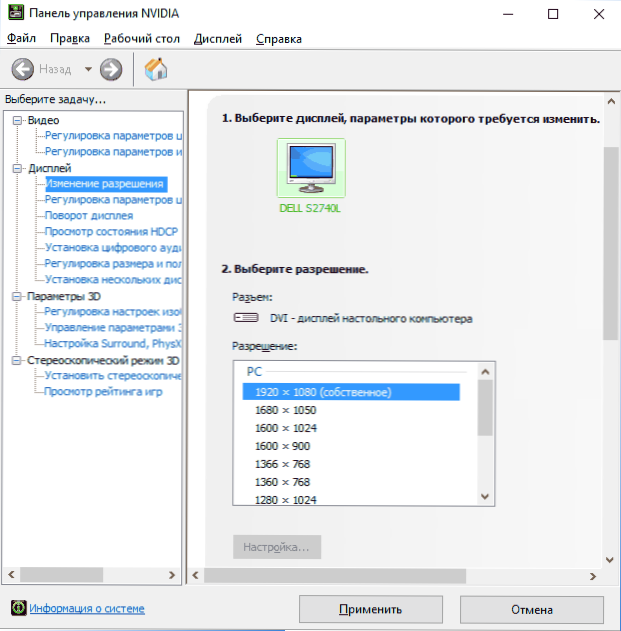Select Изменение разрешения in the task tree
Viewport: 621px width, 631px height.
(x=106, y=184)
